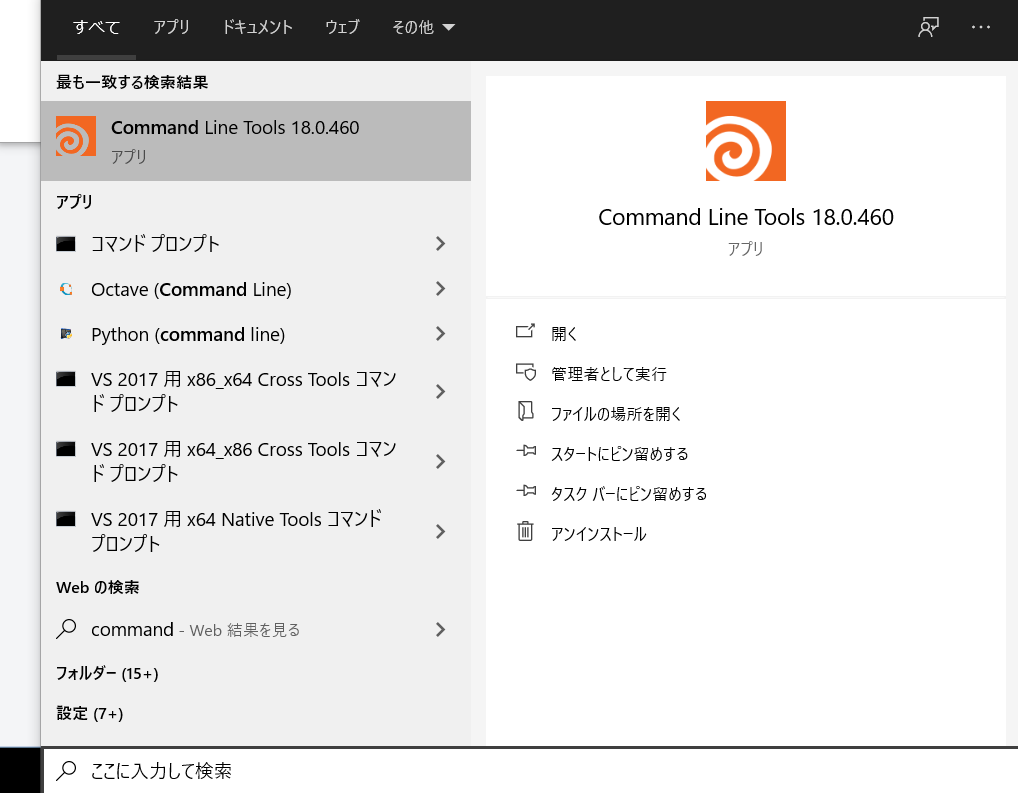Switch to the ドキュメント tab
Viewport: 1018px width, 793px height.
pyautogui.click(x=258, y=27)
